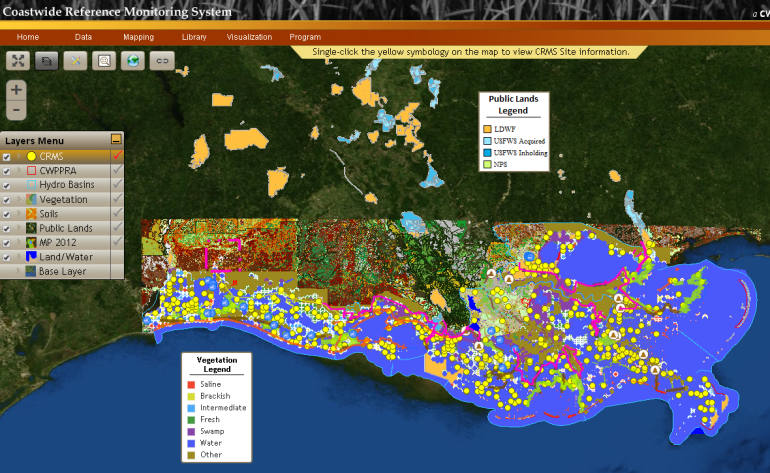770x473 pixels.
Task: Click the orange LDWF legend swatch
Action: 487,129
